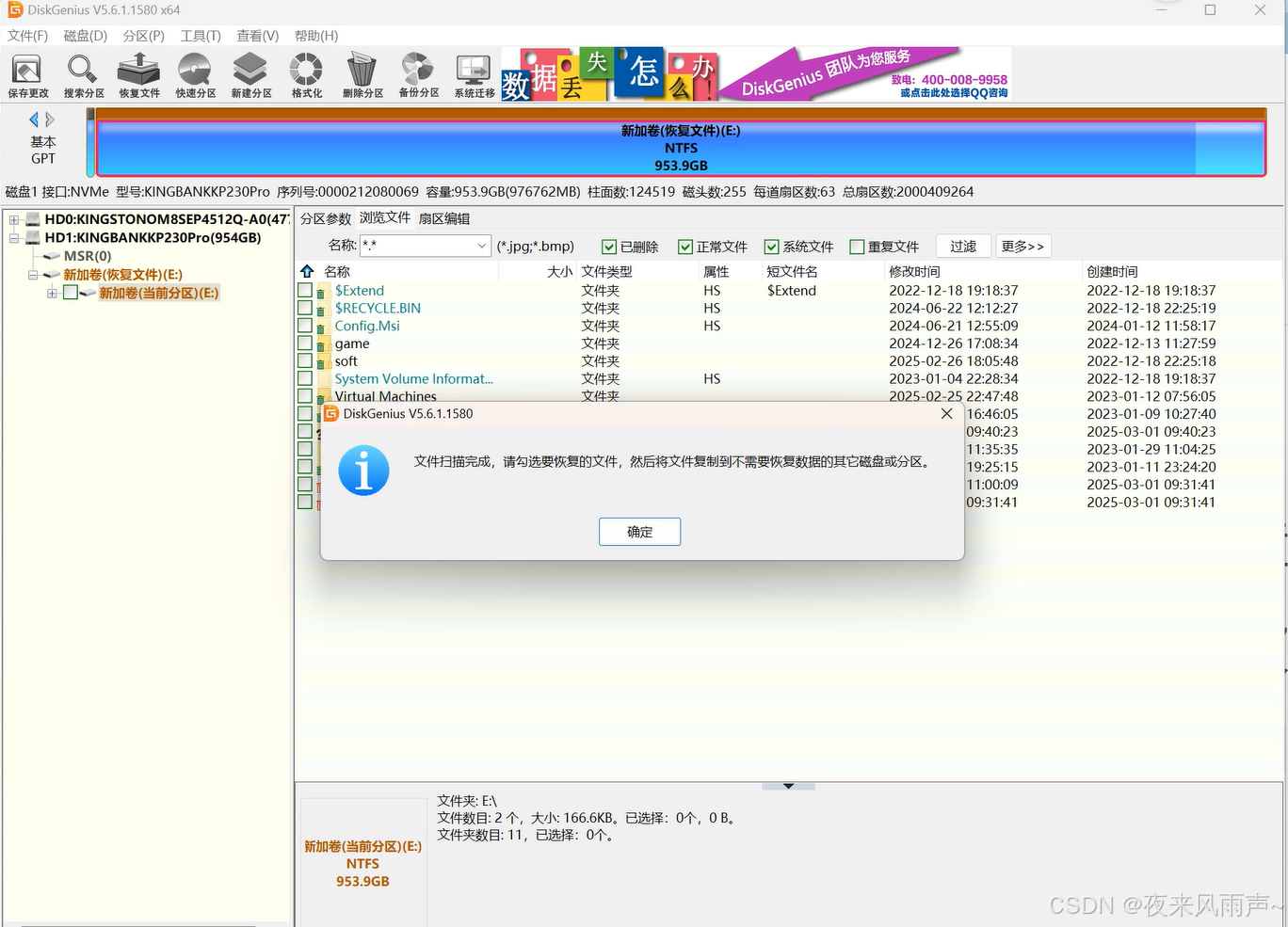Choose the 格式化 toolbar icon

coord(306,75)
